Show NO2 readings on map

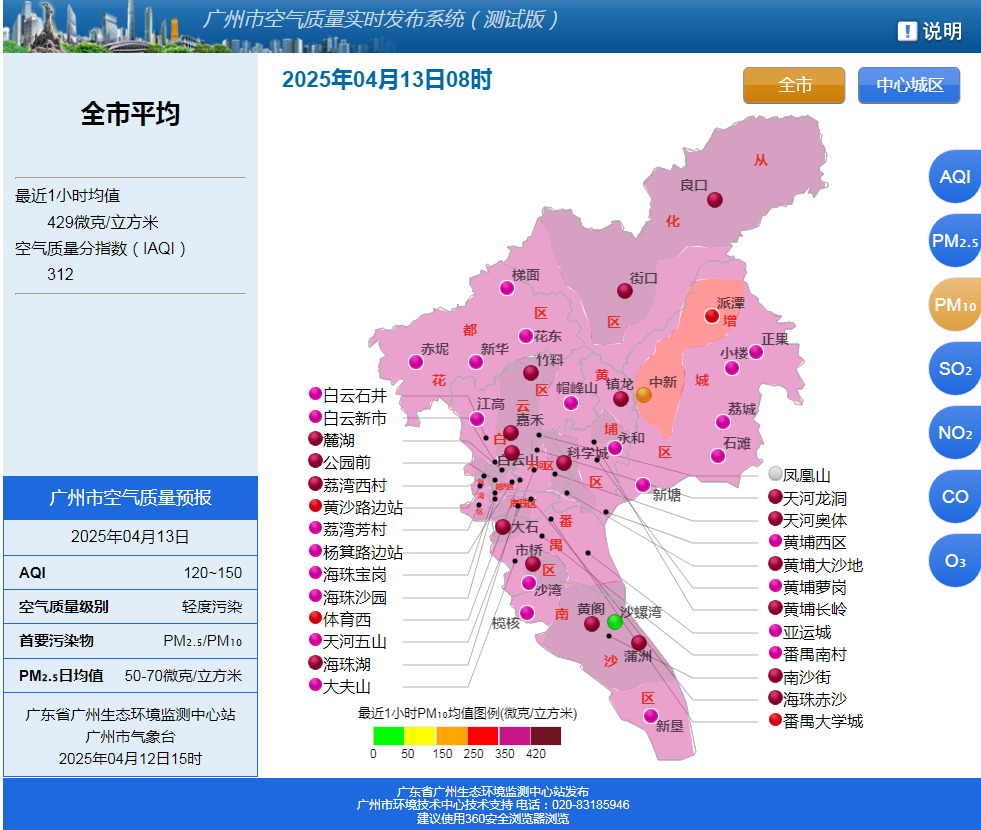pos(955,433)
